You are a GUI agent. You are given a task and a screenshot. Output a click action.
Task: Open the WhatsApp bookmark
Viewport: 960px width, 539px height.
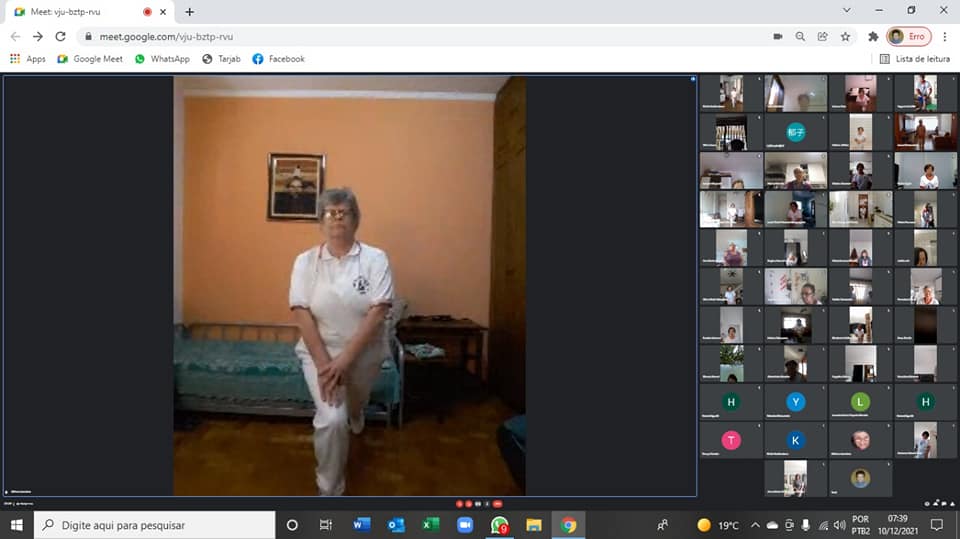coord(162,59)
